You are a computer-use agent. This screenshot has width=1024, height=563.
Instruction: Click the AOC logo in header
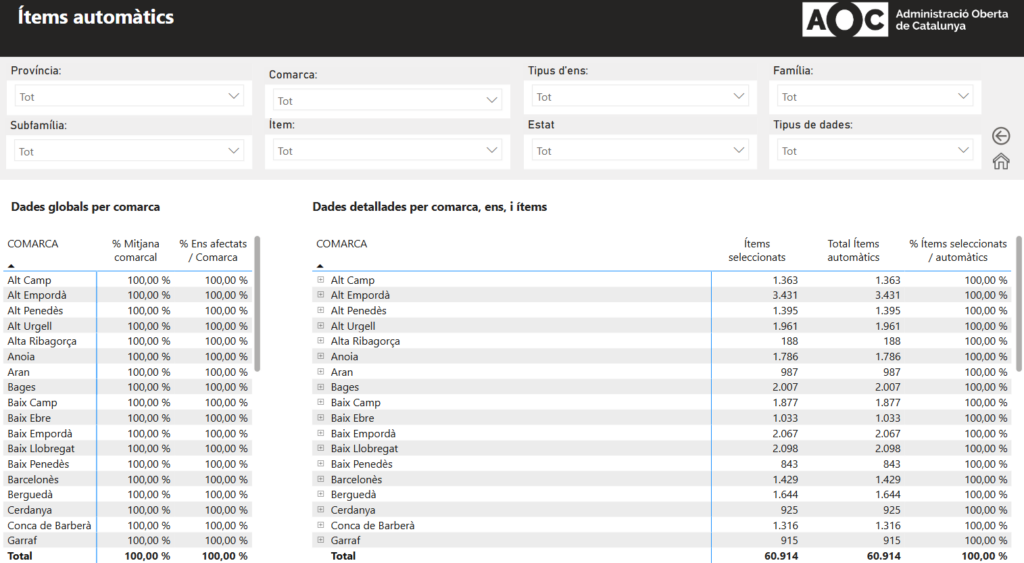(x=845, y=19)
